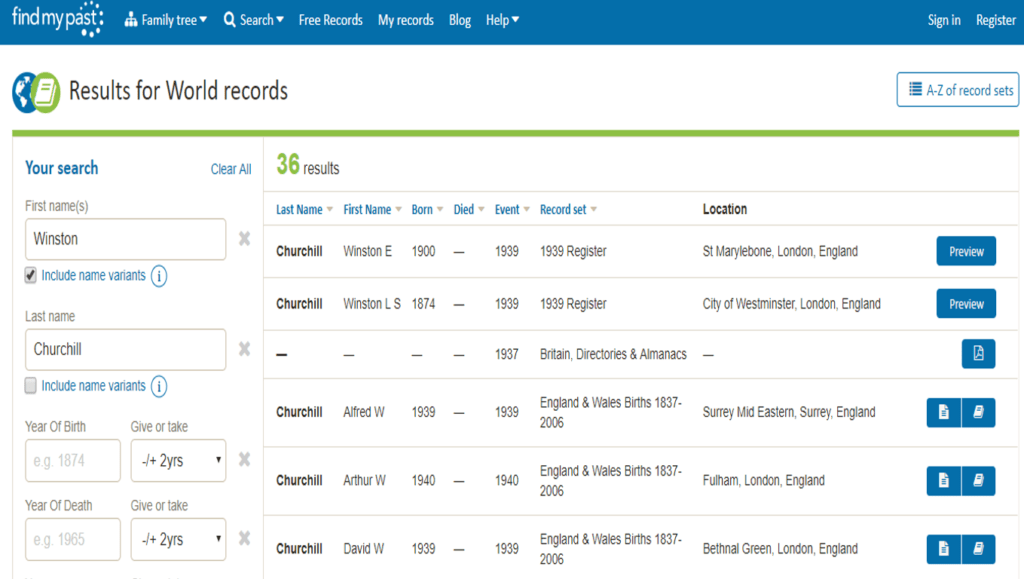Clear the Last name field with X

tap(244, 349)
